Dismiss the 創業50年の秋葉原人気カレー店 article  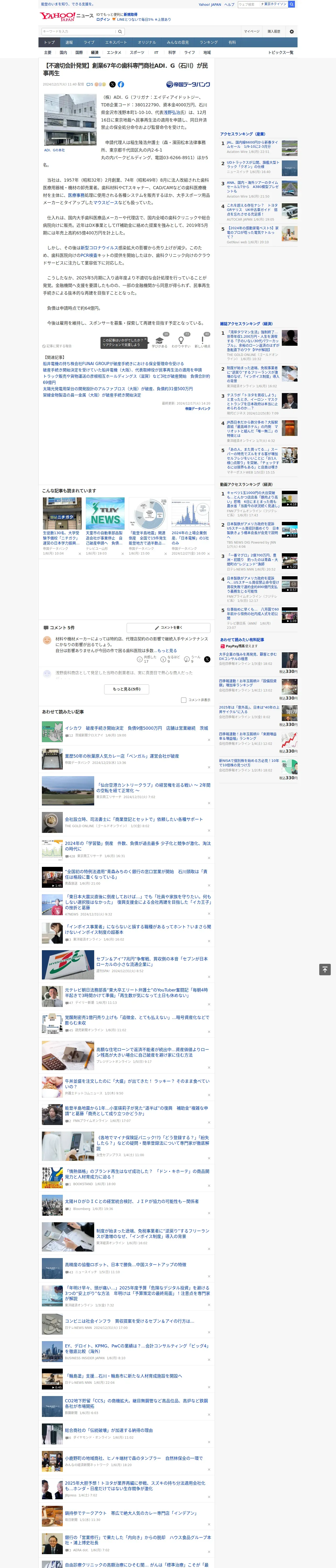click(209, 768)
